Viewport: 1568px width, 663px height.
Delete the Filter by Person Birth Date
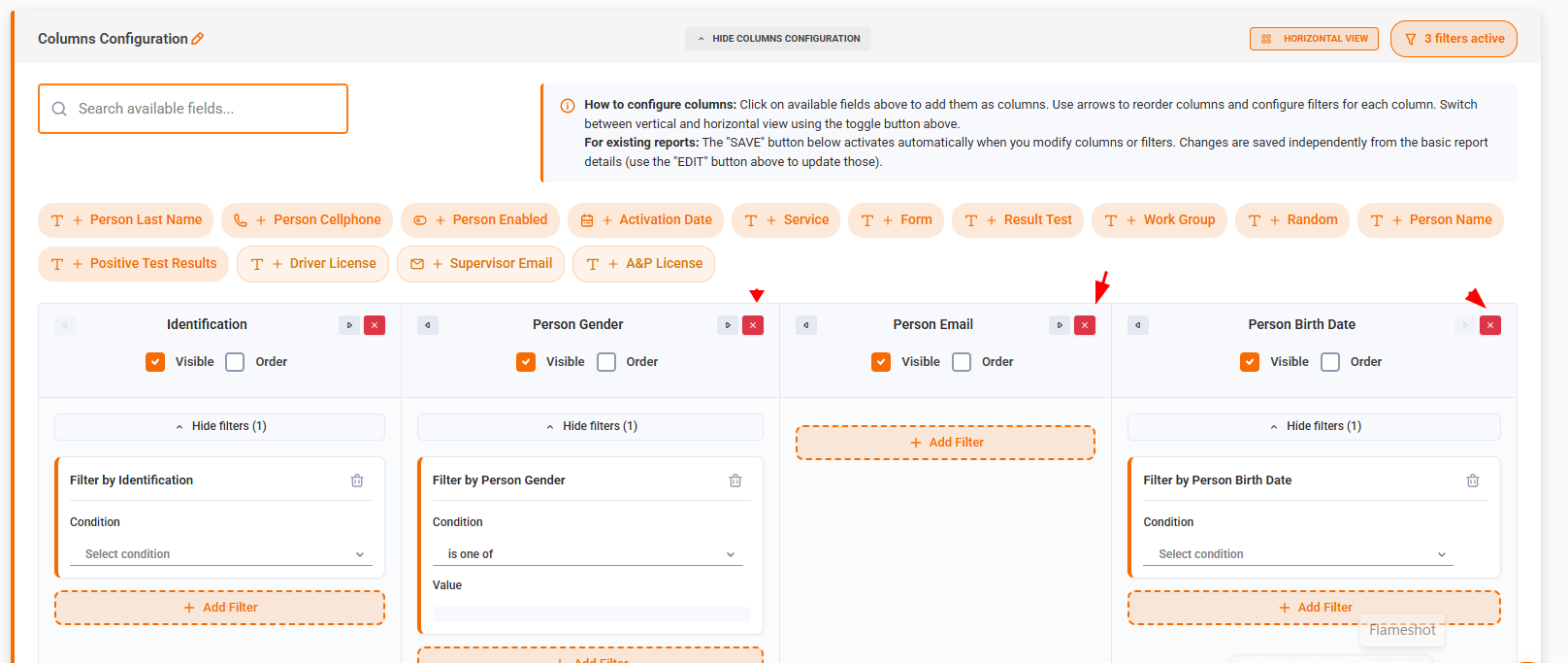(1473, 481)
